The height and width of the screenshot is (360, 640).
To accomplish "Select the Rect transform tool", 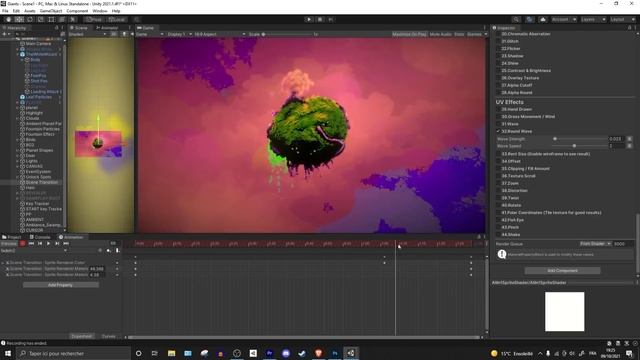I will coord(51,19).
